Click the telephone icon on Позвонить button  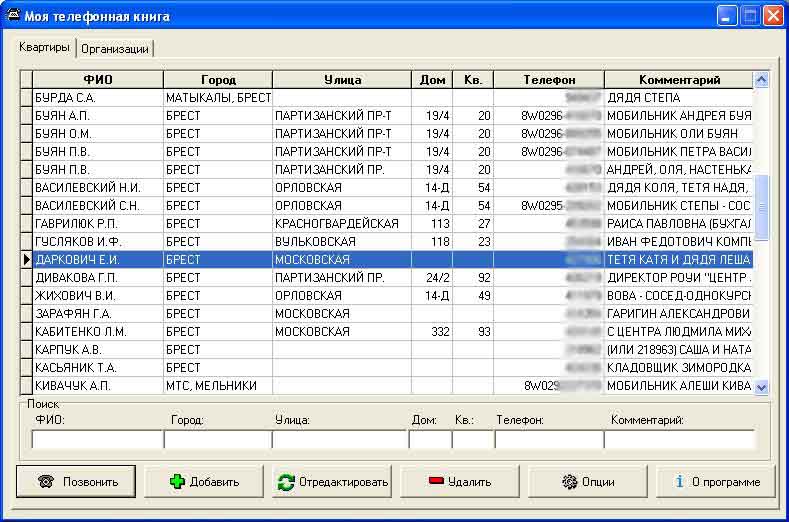45,482
